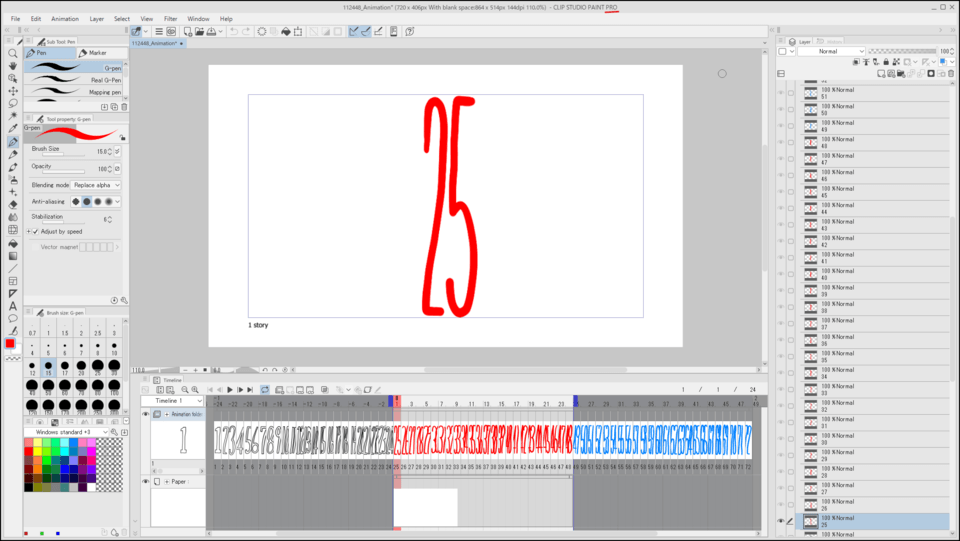
Task: Switch to the Marker sub tool tab
Action: 101,53
